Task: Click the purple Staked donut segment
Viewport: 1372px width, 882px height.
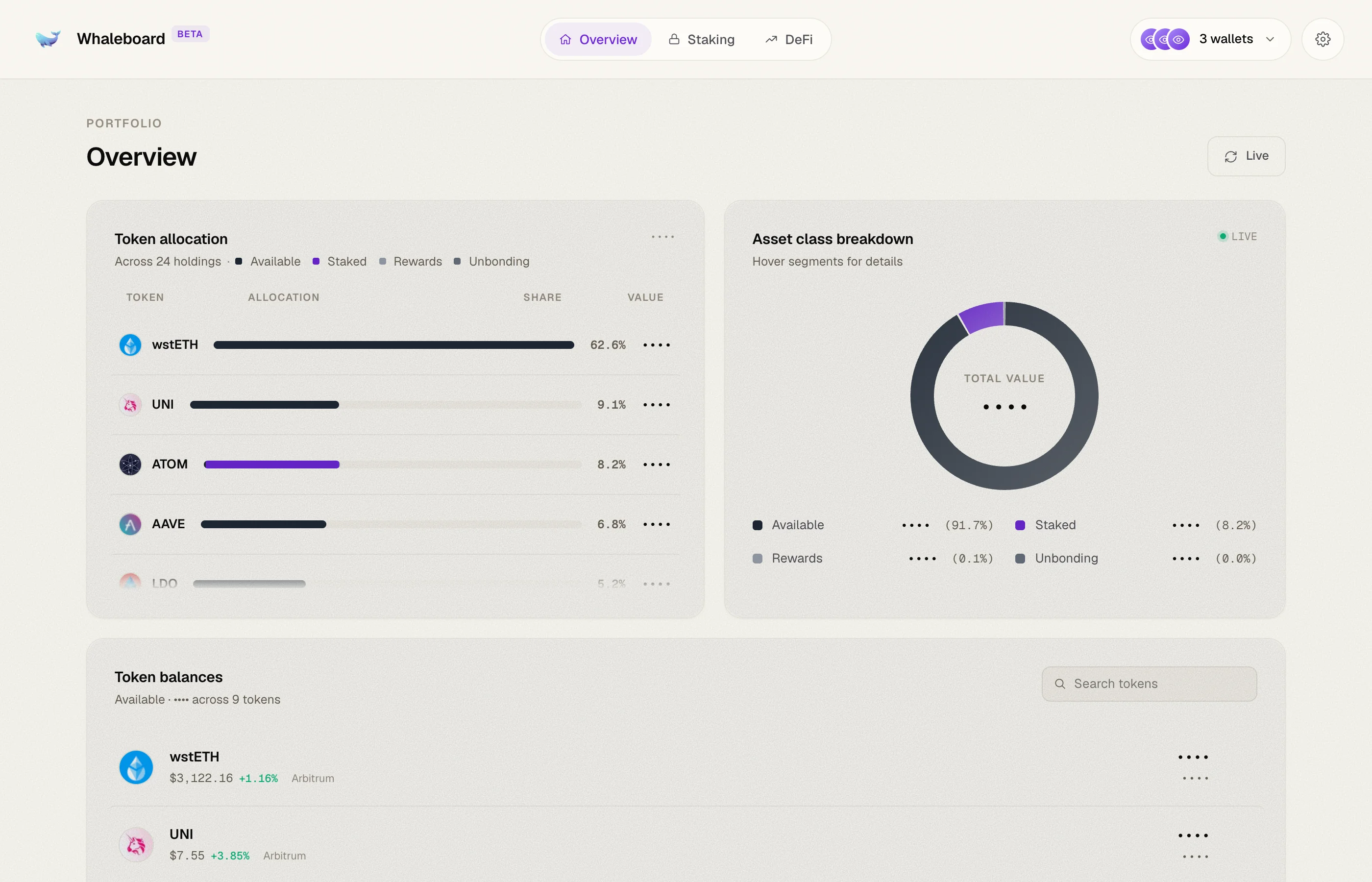Action: (x=982, y=317)
